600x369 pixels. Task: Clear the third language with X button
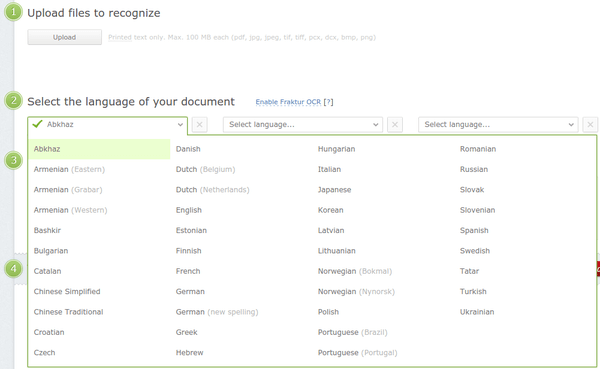[590, 125]
